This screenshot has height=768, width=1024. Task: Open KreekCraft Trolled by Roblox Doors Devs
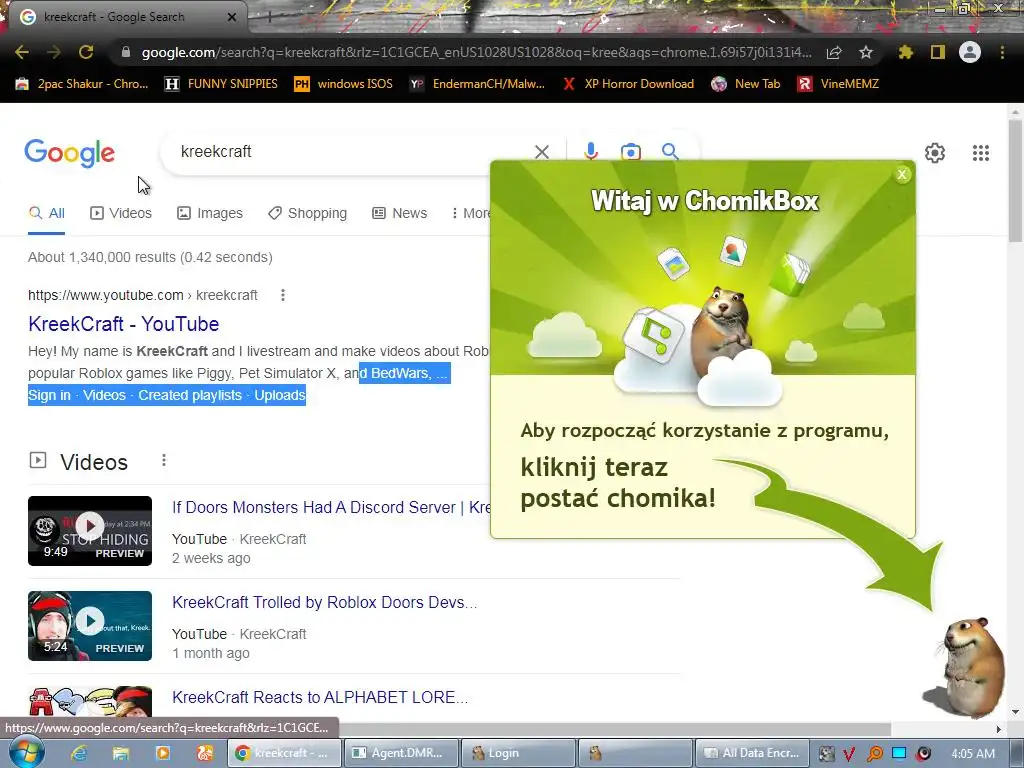coord(325,602)
